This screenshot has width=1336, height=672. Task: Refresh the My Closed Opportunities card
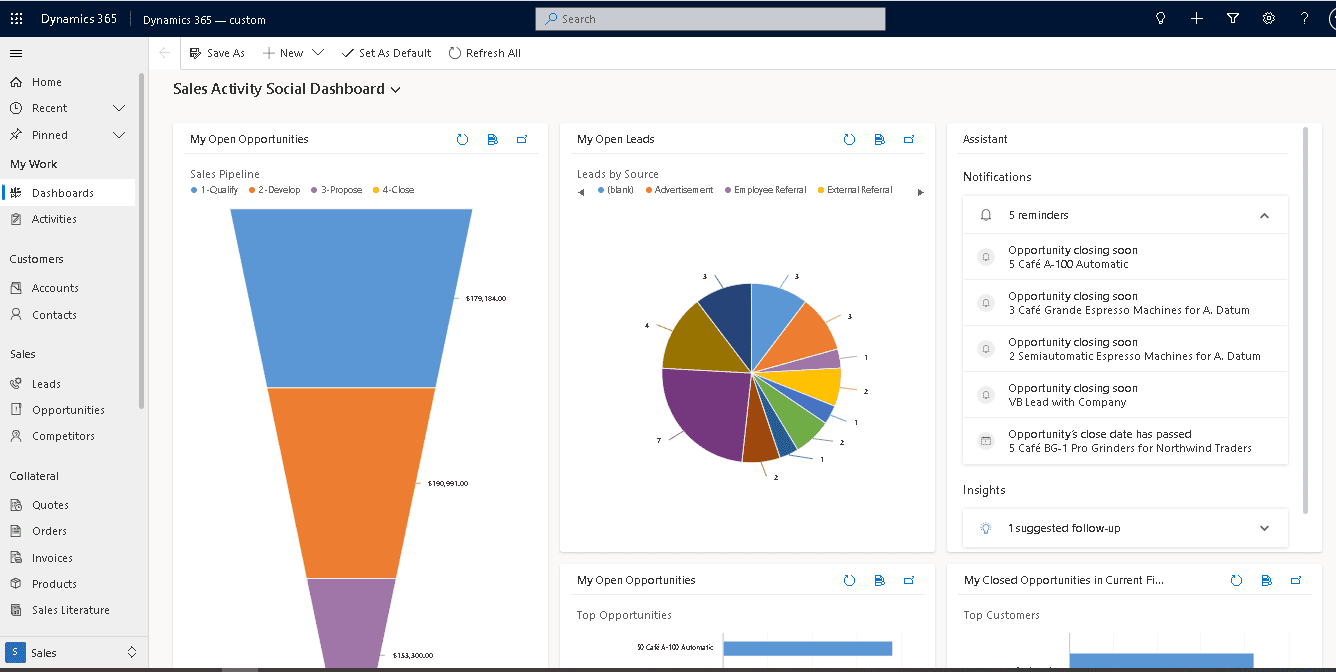click(x=1236, y=580)
